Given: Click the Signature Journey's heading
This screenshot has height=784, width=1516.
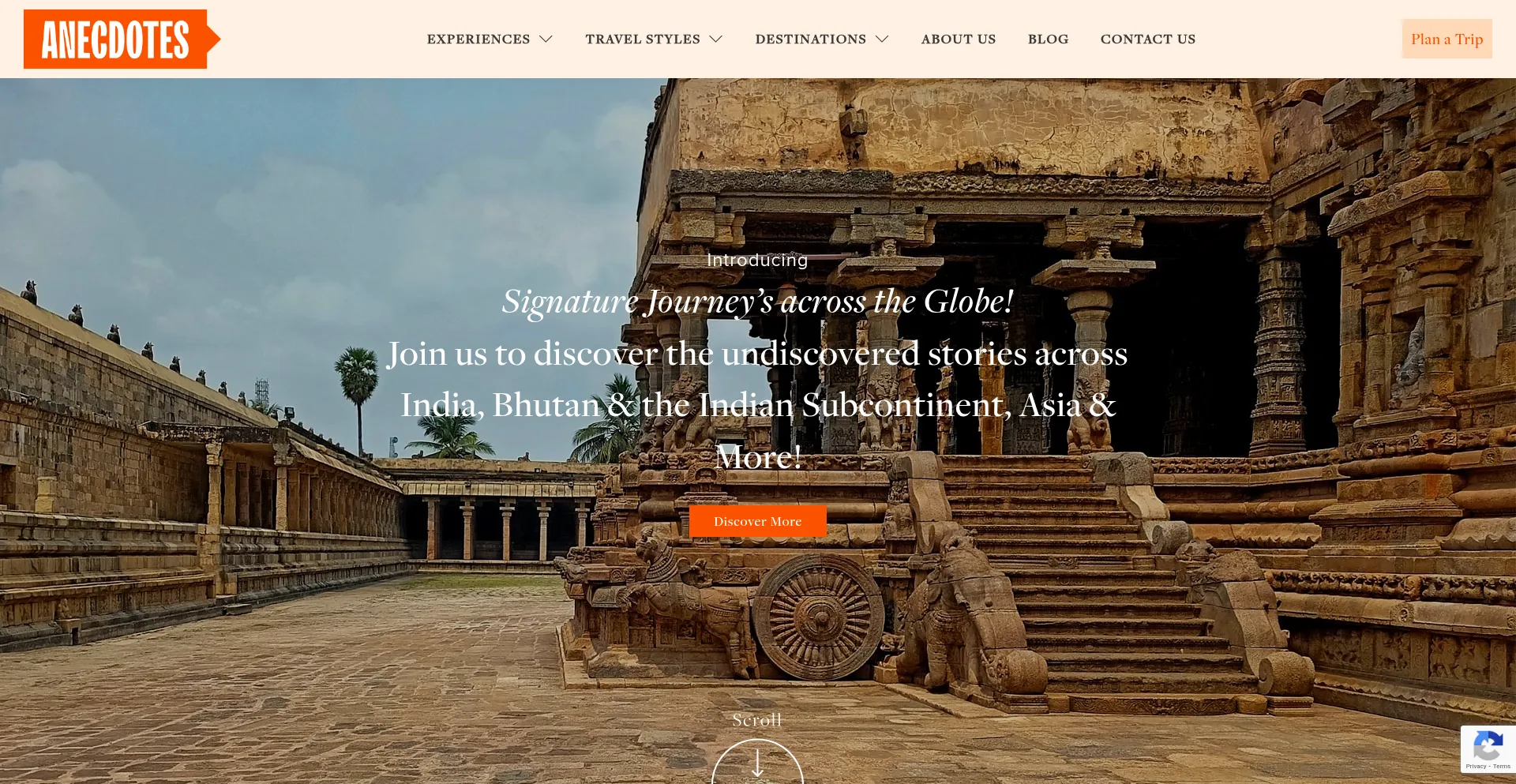Looking at the screenshot, I should point(758,302).
